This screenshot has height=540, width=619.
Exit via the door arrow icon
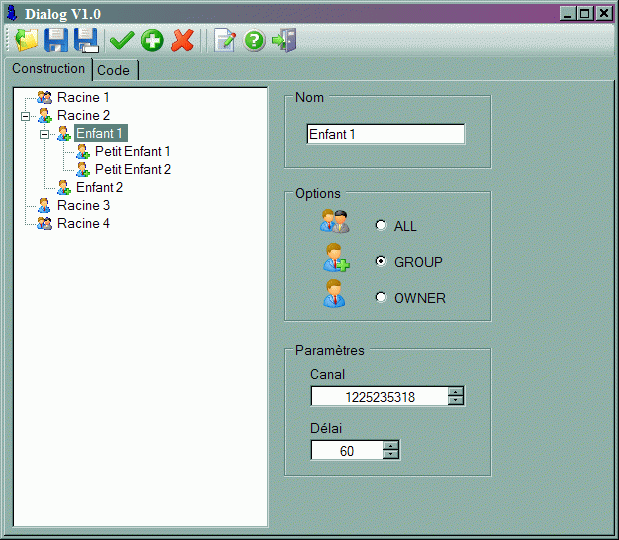click(284, 40)
